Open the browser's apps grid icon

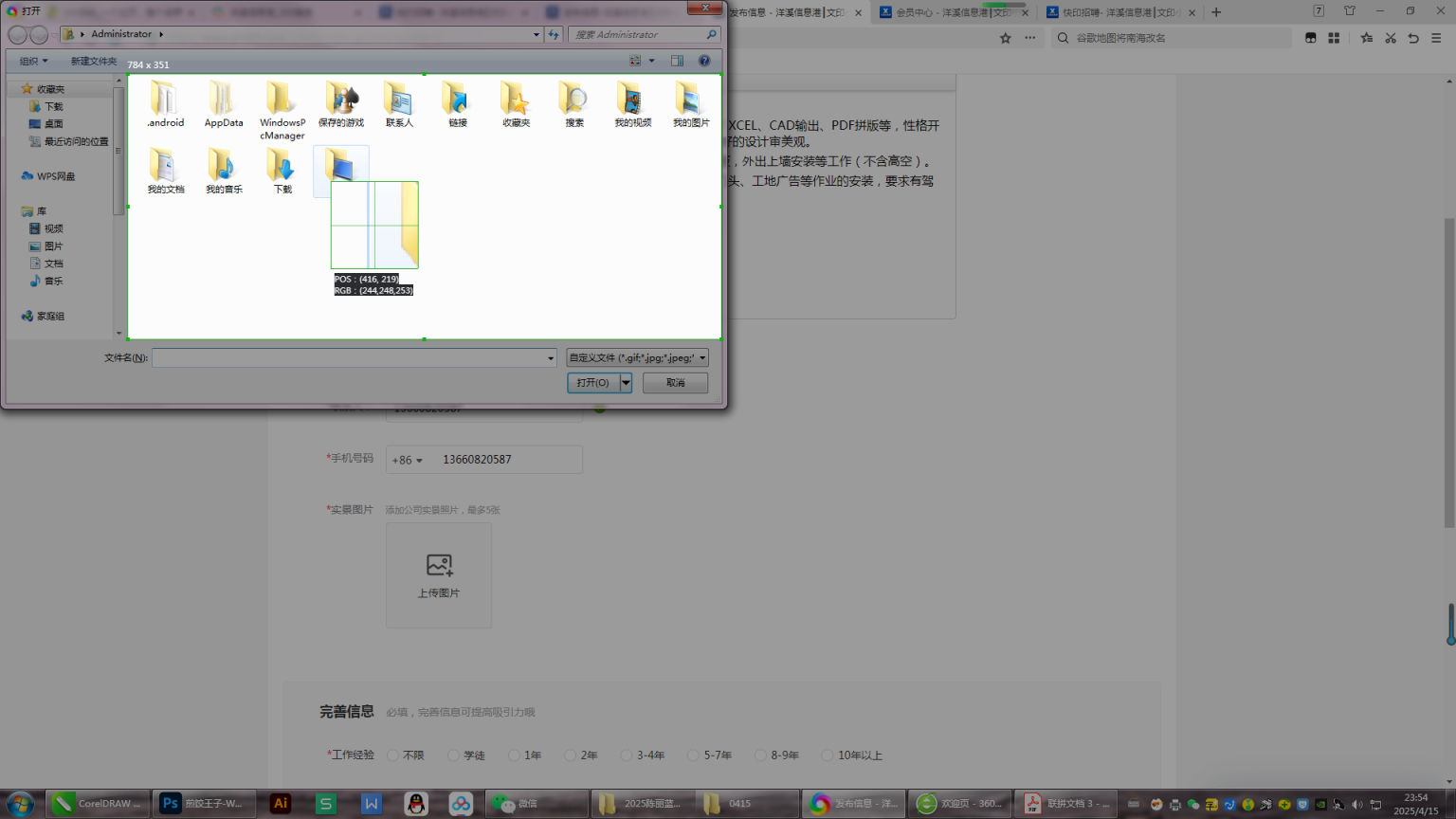tap(1334, 38)
